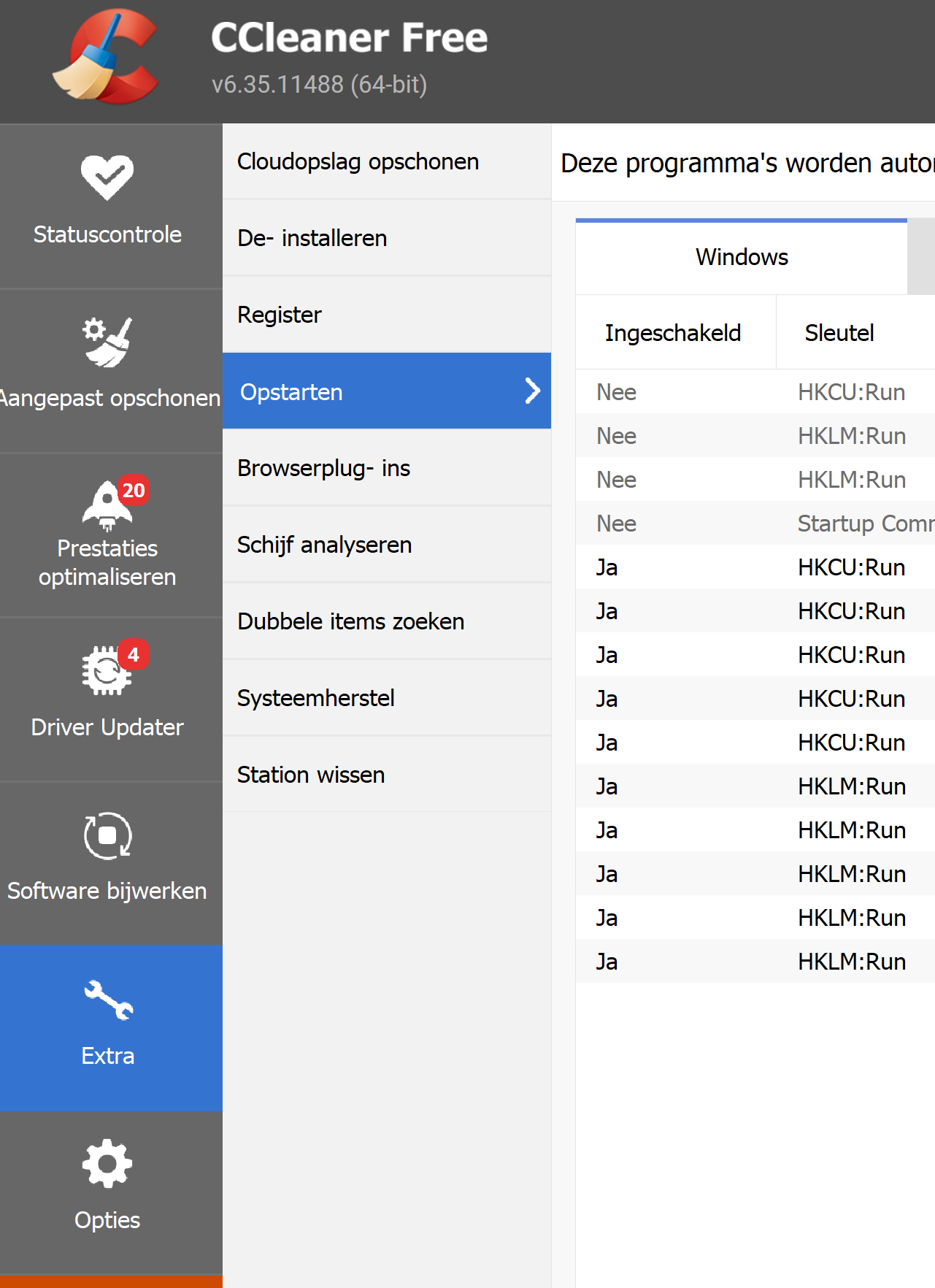Open Station wissen menu item
Image resolution: width=935 pixels, height=1288 pixels.
(387, 775)
